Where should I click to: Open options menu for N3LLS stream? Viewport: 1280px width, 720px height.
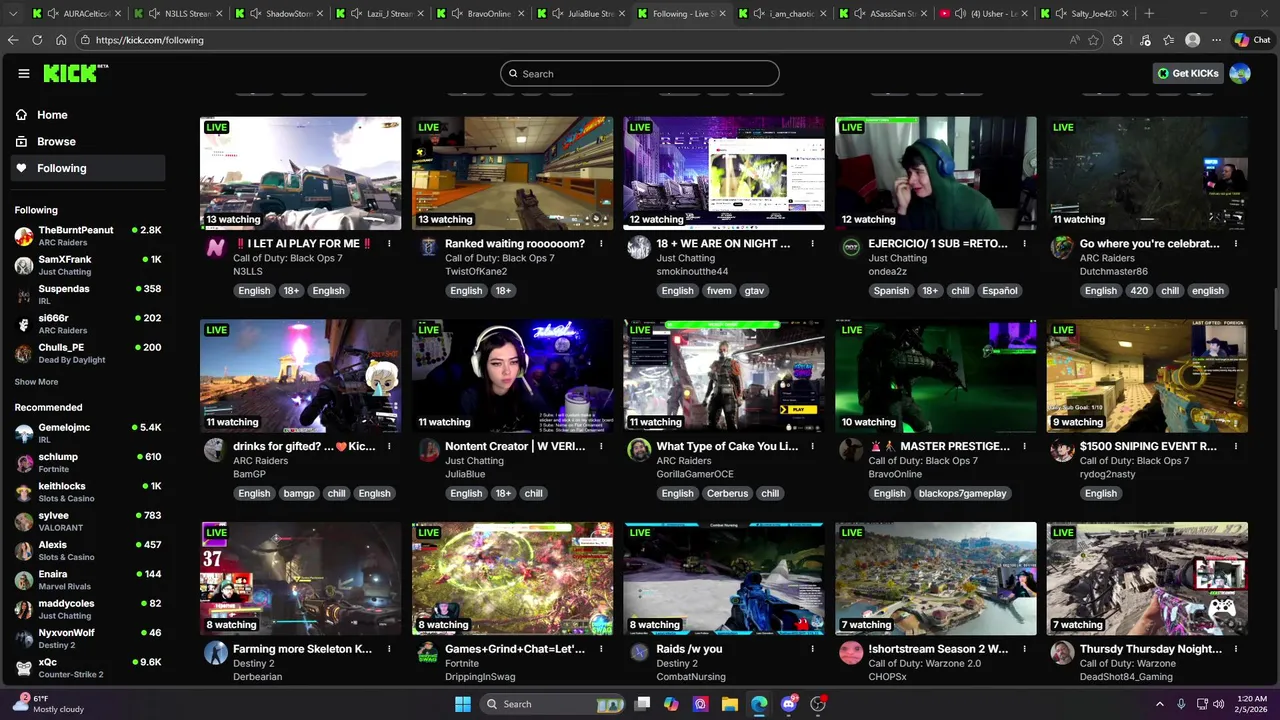point(389,244)
